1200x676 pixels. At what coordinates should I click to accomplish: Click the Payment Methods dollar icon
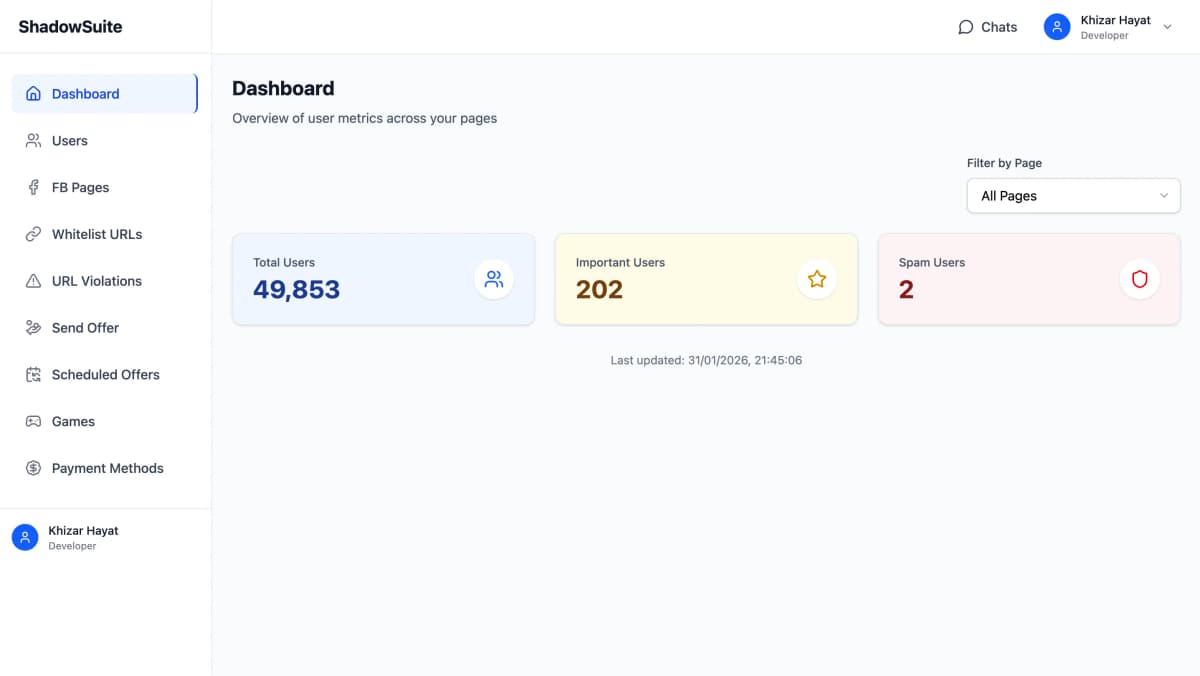point(33,468)
